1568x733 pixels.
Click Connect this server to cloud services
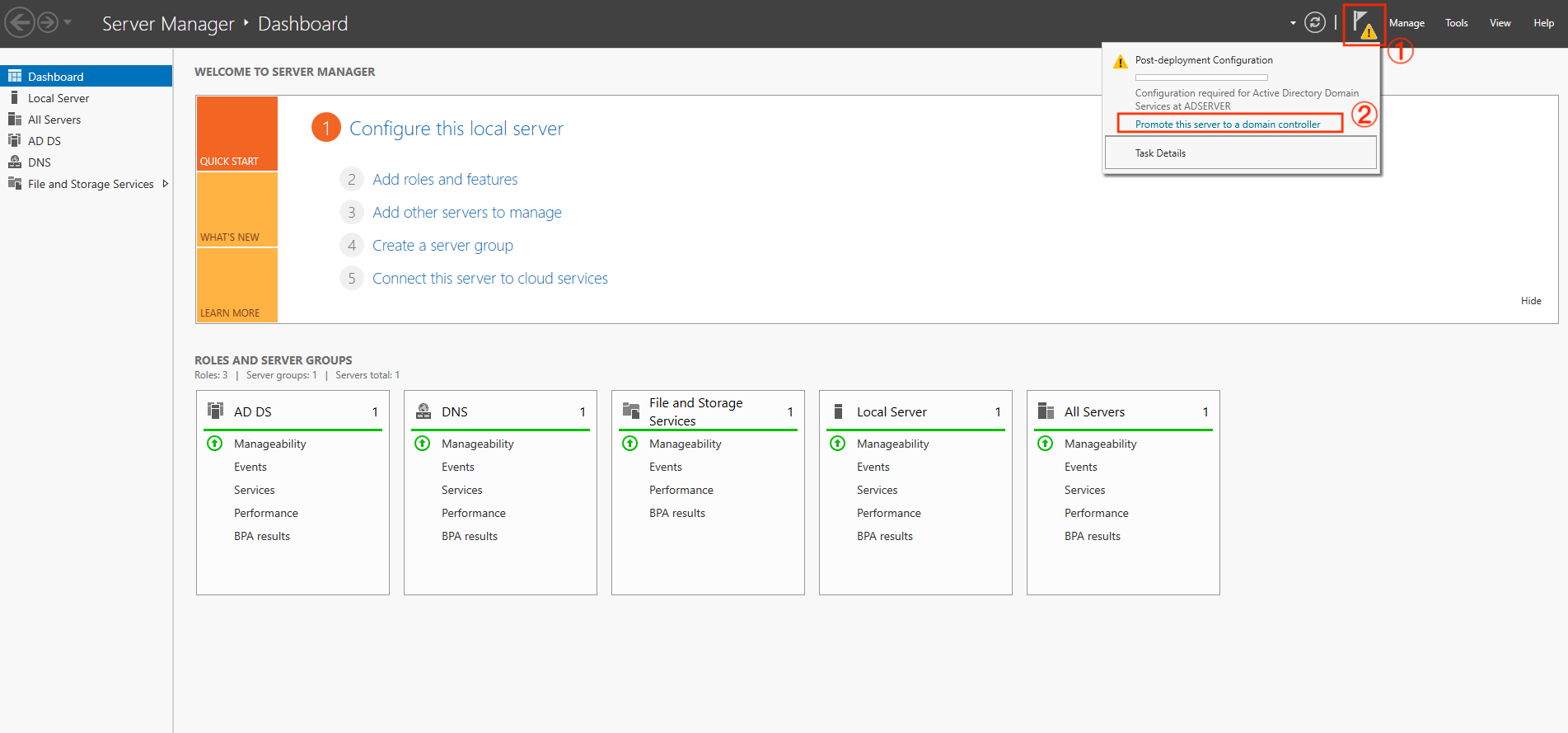pos(490,278)
